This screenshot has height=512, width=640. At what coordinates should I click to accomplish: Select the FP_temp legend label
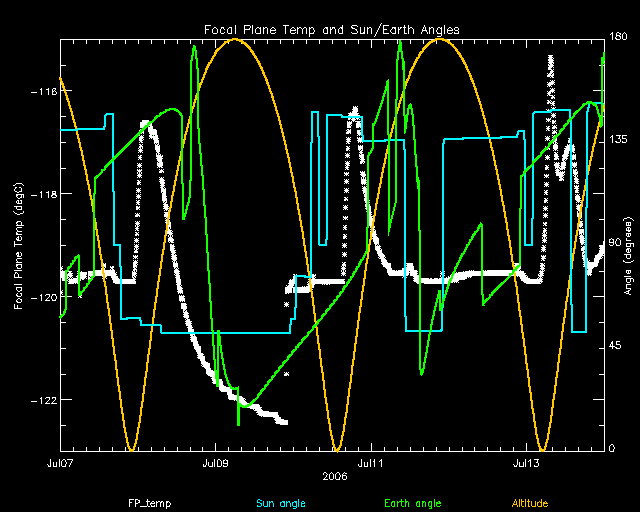point(146,503)
